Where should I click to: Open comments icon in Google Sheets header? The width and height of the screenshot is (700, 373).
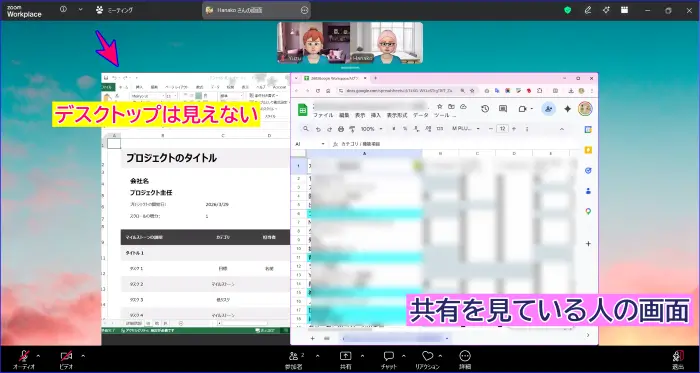coord(503,109)
